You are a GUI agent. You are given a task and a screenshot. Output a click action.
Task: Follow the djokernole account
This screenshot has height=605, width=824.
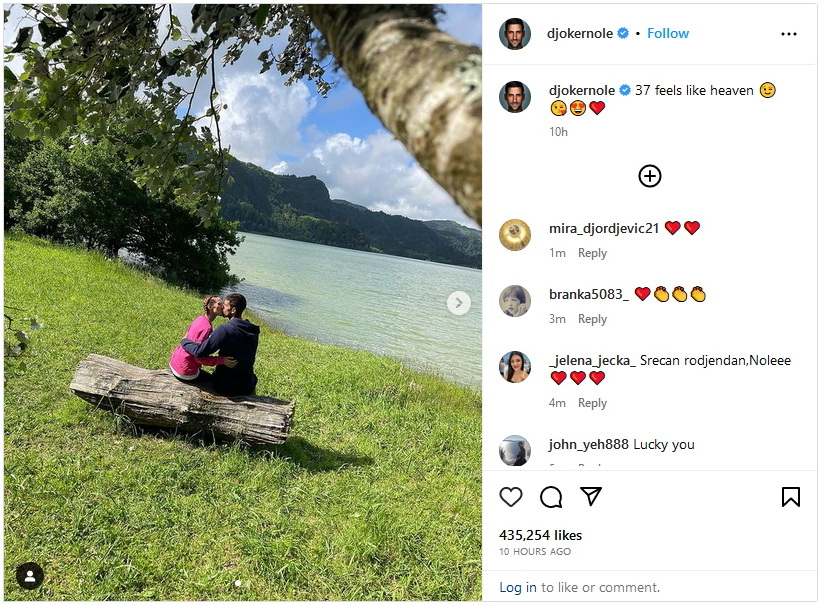click(x=667, y=34)
